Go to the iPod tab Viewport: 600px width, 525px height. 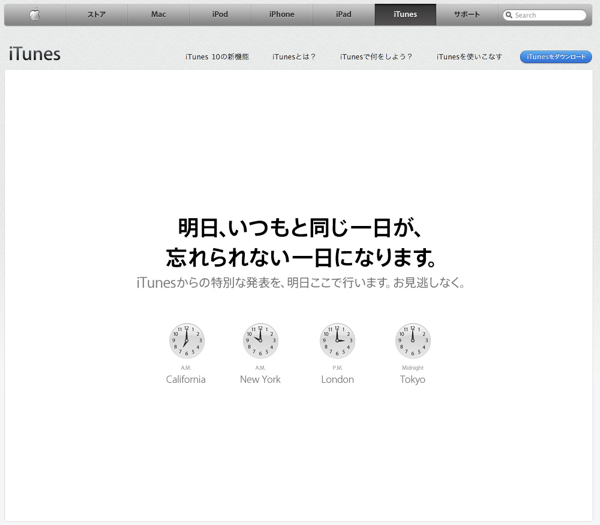click(220, 15)
